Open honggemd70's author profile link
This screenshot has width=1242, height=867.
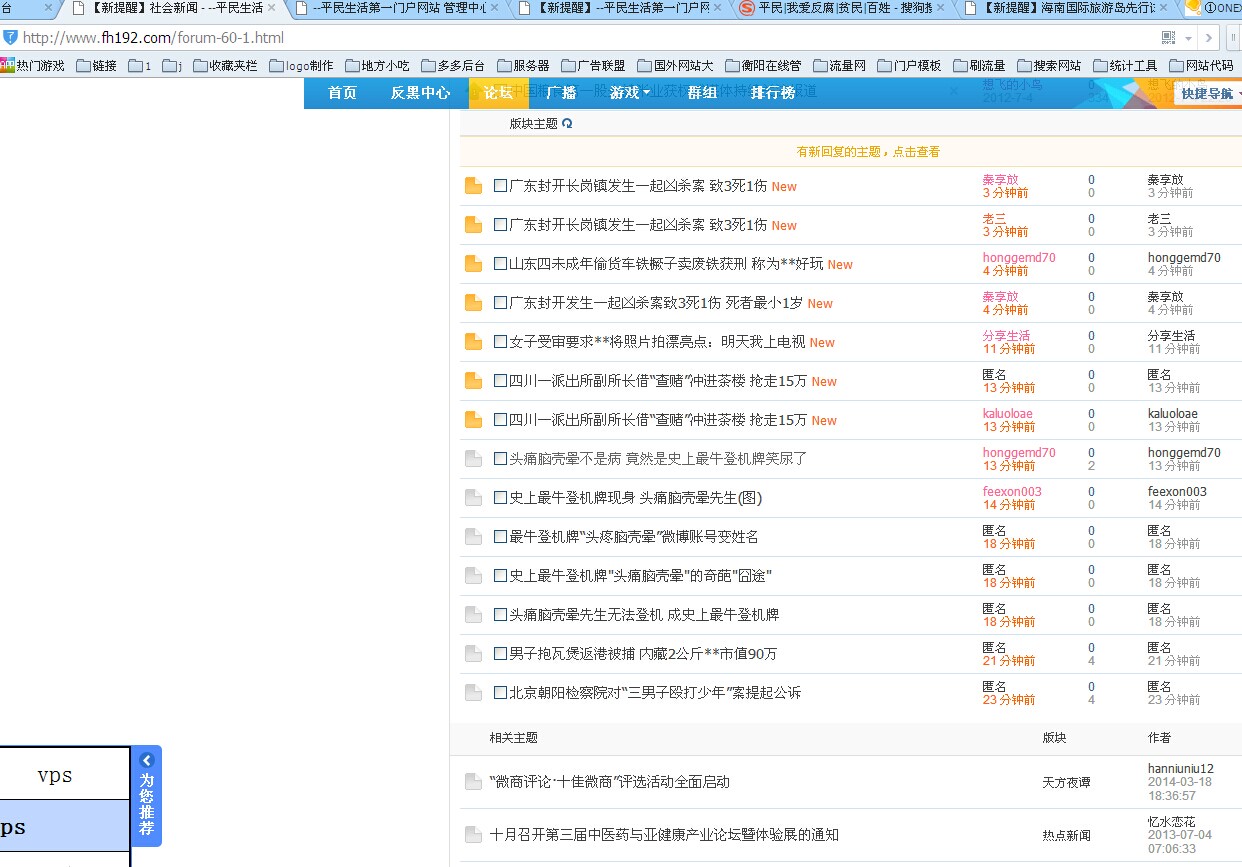pyautogui.click(x=1019, y=257)
